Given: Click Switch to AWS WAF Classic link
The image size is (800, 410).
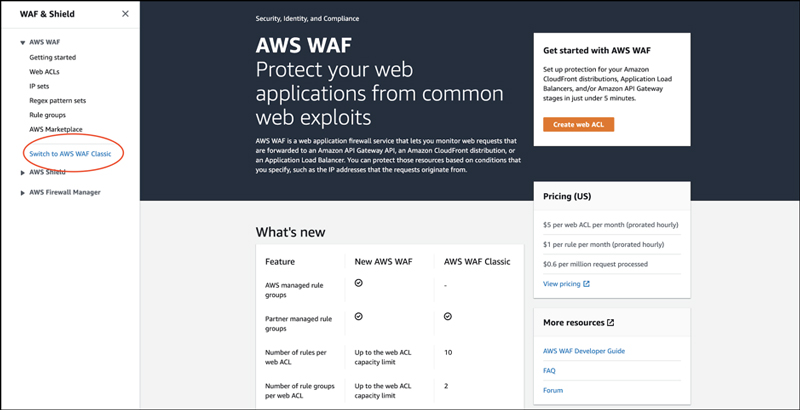Looking at the screenshot, I should coord(70,153).
